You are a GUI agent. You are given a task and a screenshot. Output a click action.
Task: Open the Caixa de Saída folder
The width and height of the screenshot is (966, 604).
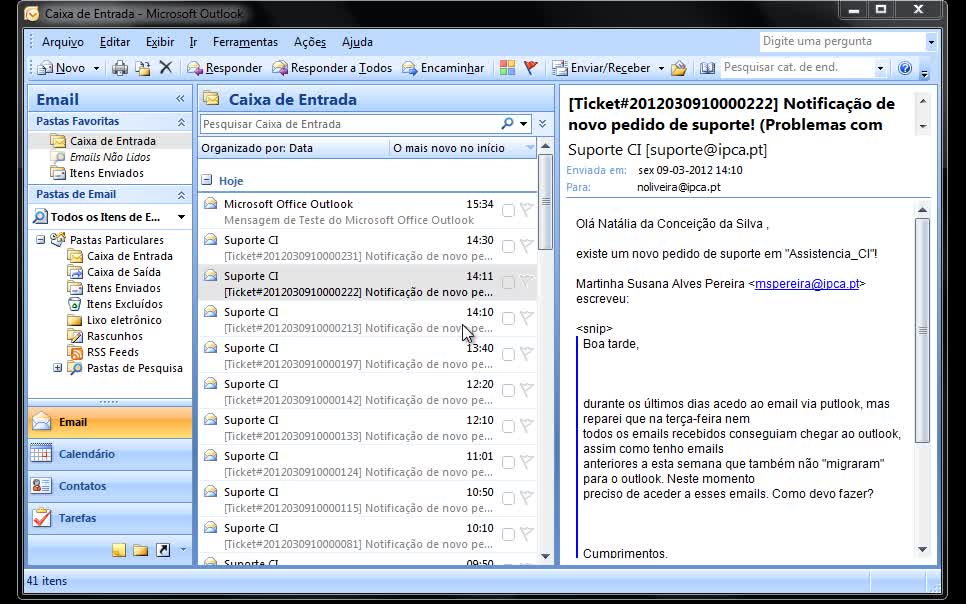123,272
